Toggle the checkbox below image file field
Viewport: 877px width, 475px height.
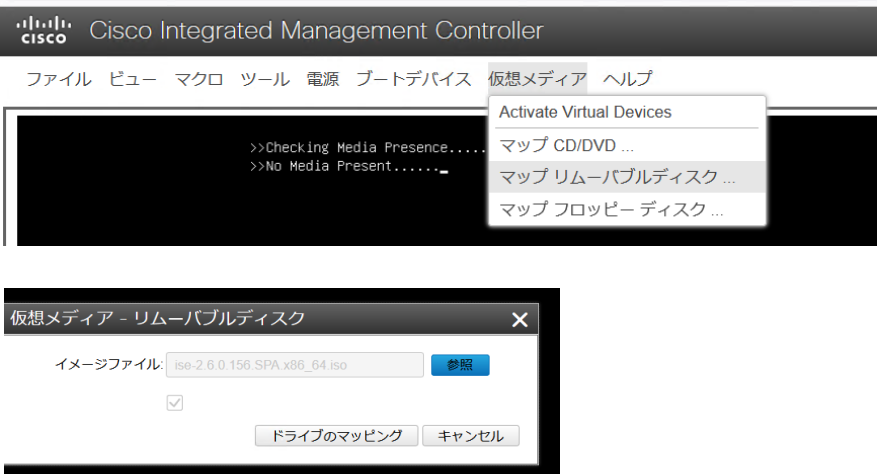pos(175,402)
